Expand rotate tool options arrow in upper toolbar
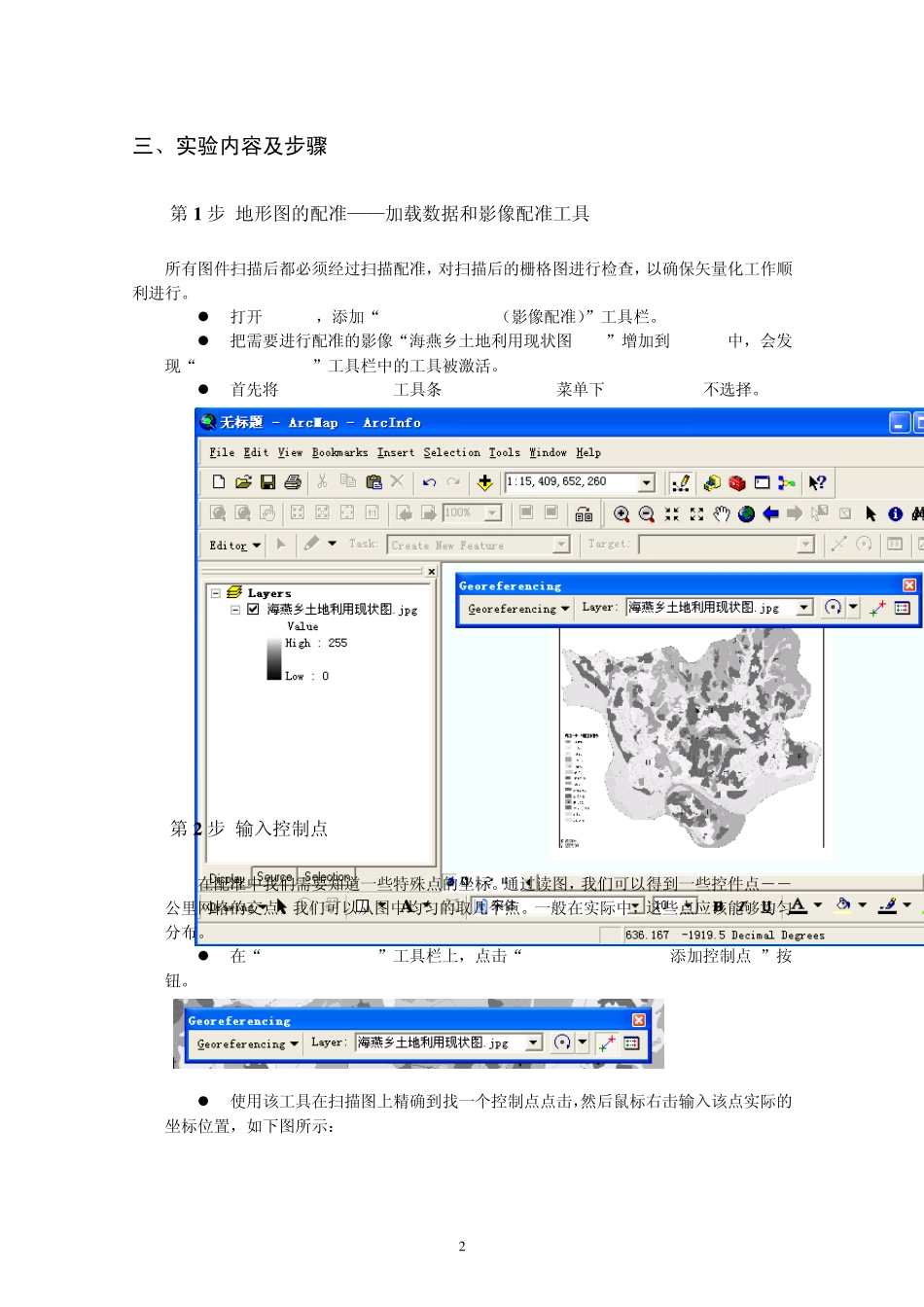The image size is (924, 1307). pos(853,608)
